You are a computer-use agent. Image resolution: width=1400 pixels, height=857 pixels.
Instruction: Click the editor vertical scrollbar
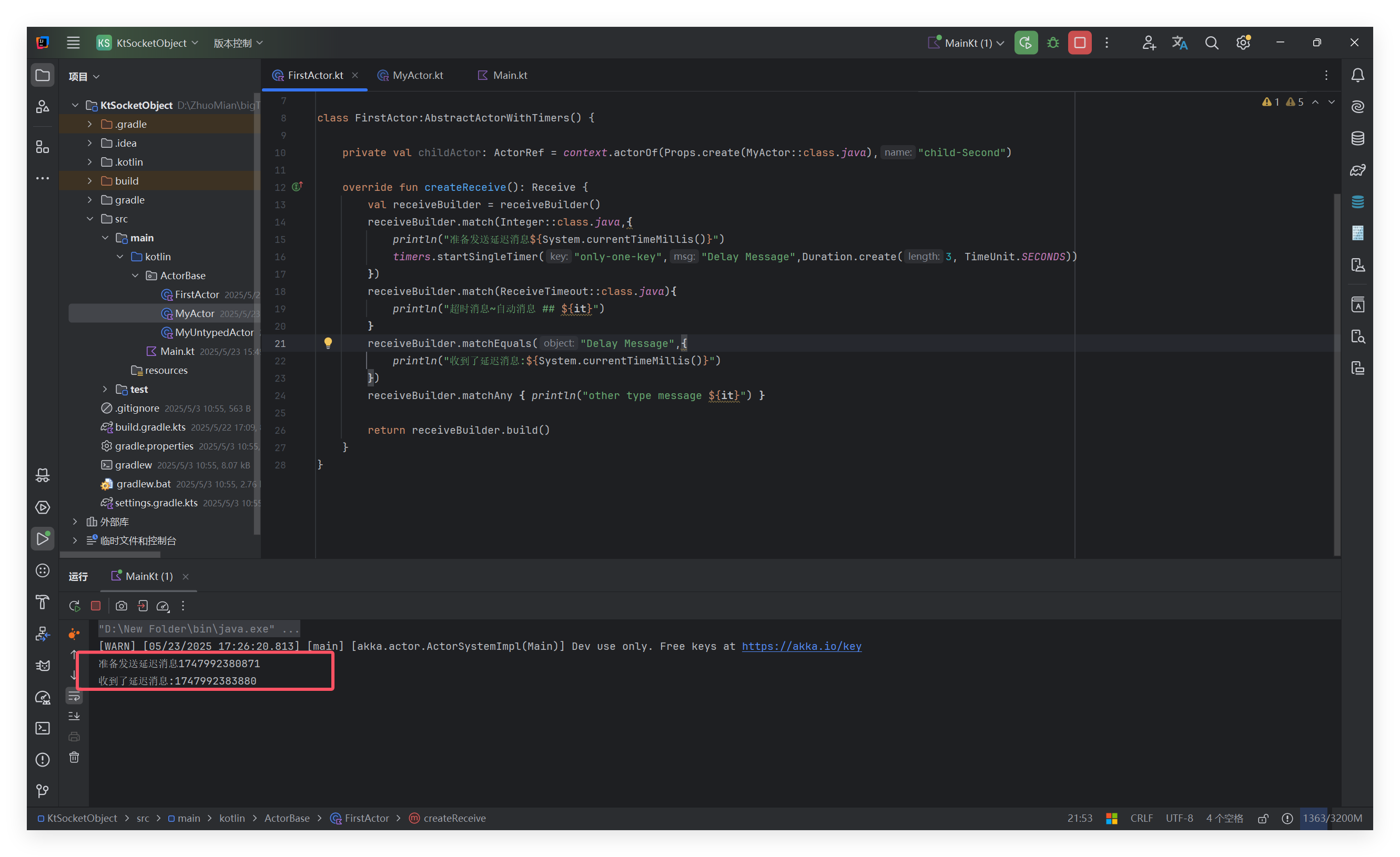pos(1337,375)
